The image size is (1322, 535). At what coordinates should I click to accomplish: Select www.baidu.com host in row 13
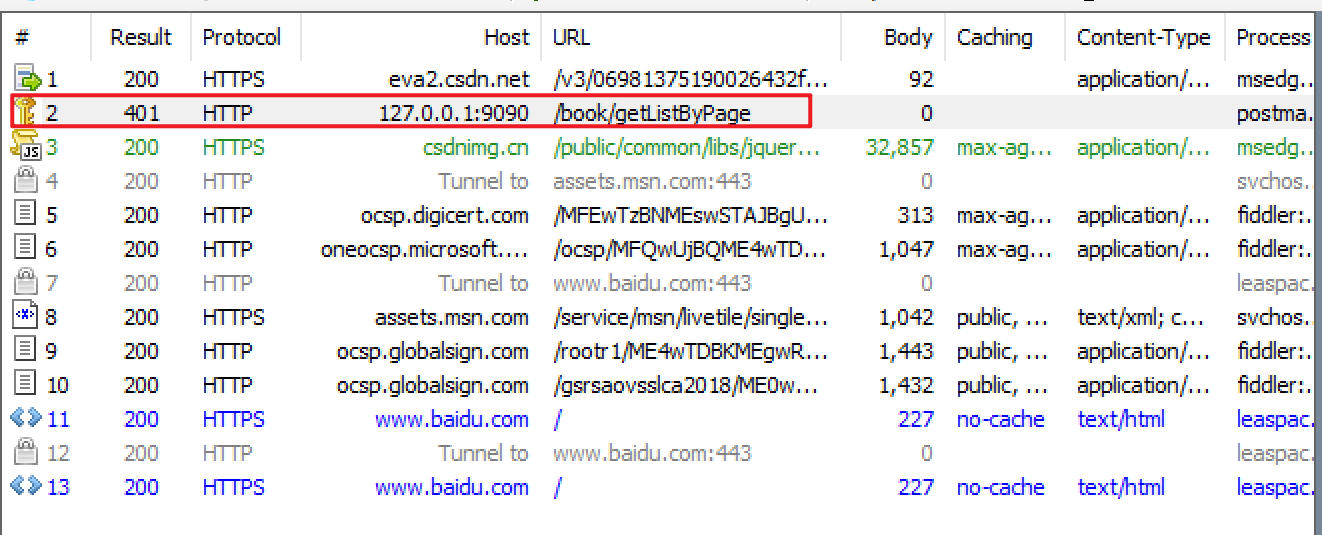click(x=452, y=487)
